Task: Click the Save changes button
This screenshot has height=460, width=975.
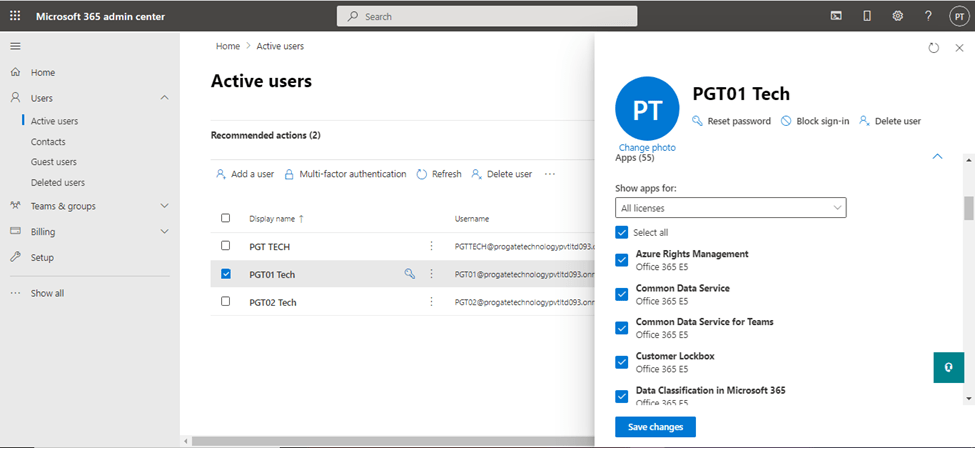Action: coord(655,427)
